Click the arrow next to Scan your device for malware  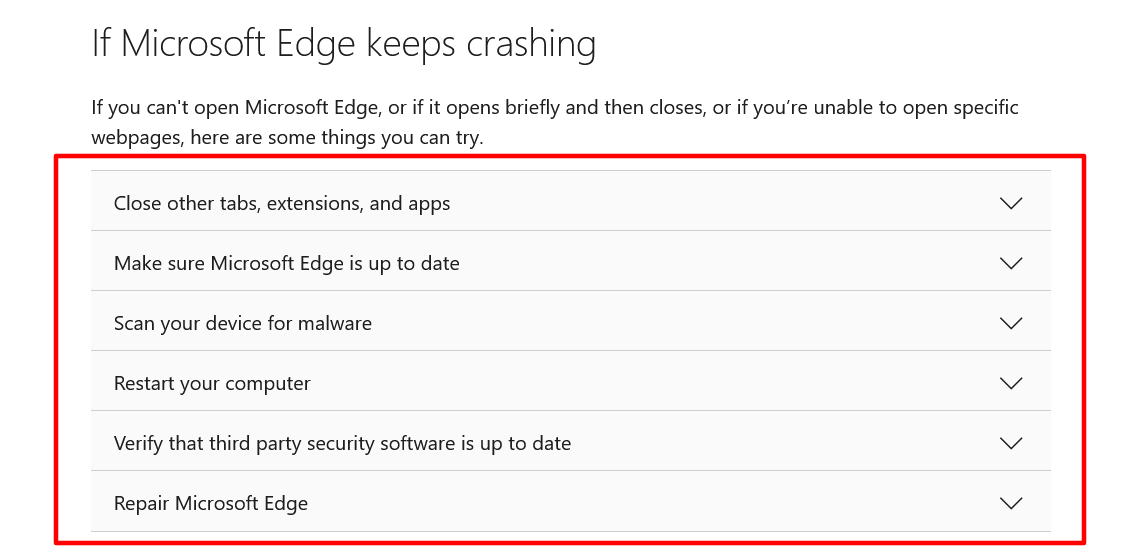1011,323
